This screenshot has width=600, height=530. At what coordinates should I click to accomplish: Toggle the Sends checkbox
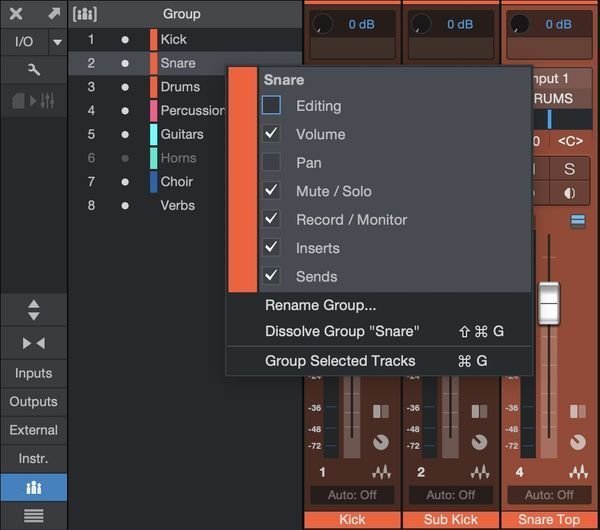(x=271, y=276)
